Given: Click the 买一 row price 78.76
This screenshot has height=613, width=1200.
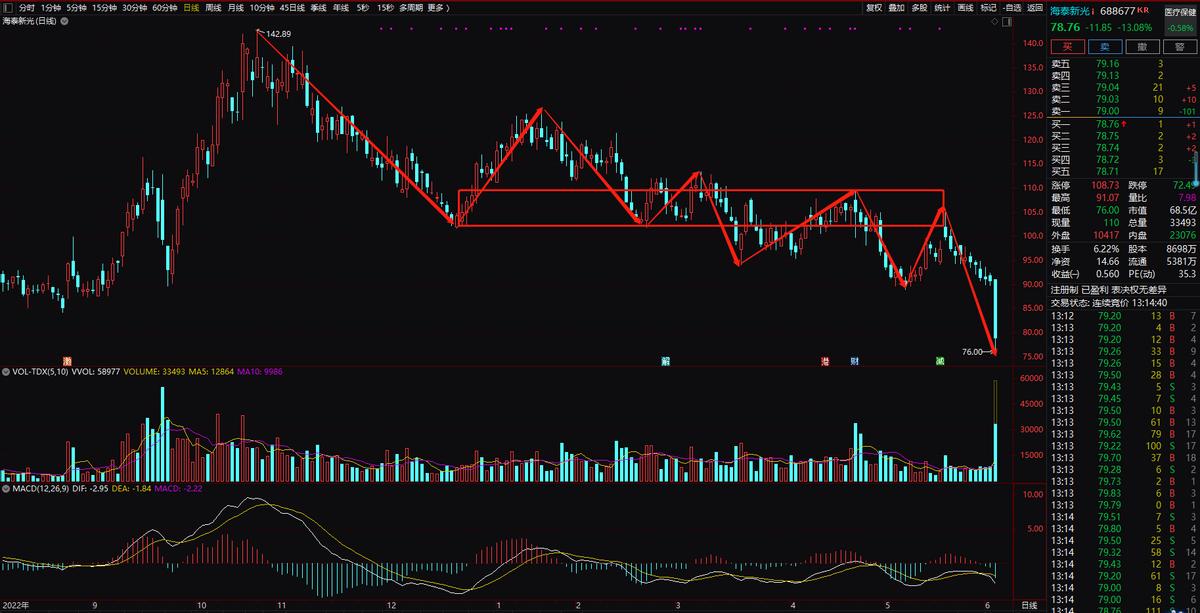Looking at the screenshot, I should 1107,124.
